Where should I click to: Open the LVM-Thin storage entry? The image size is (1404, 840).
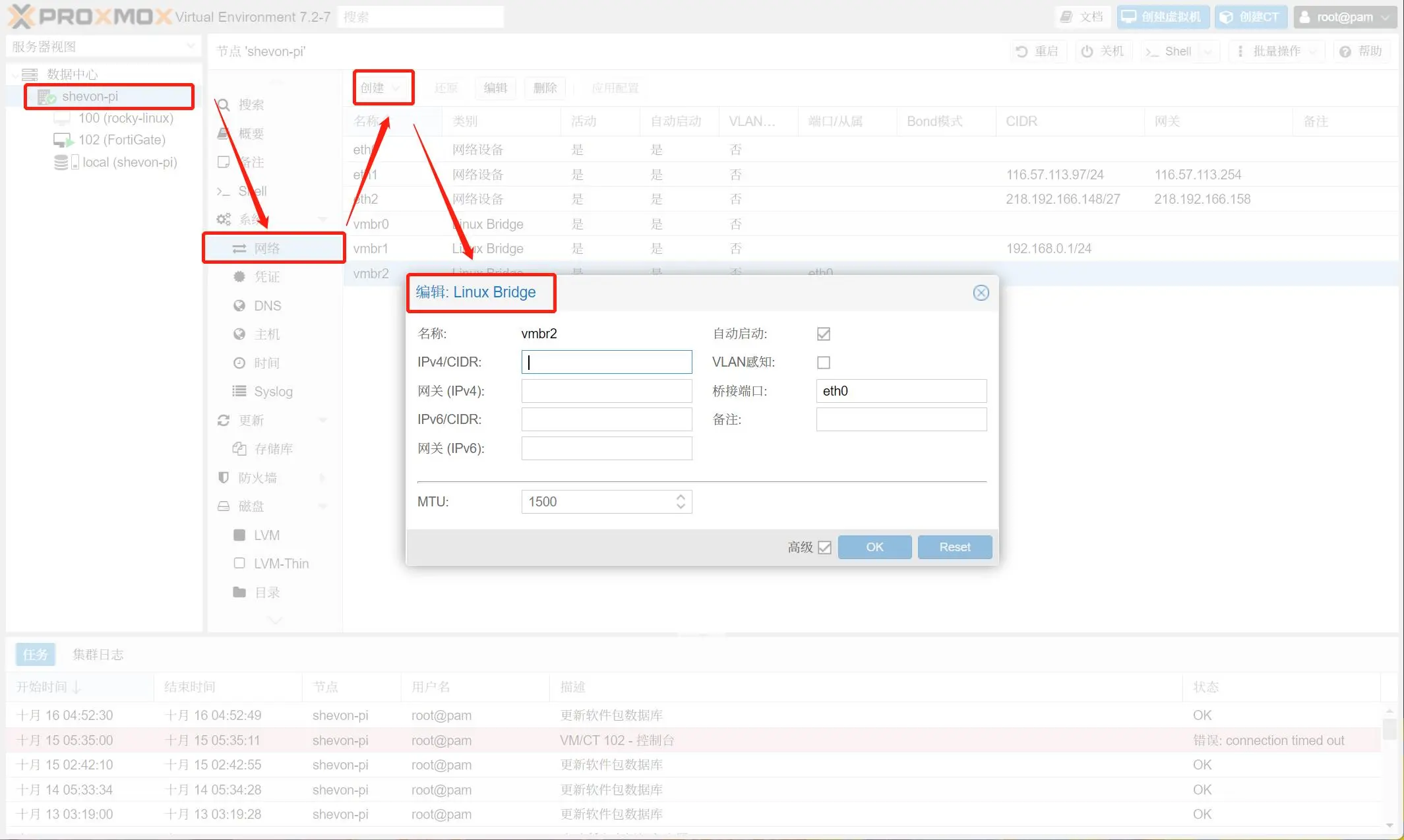(x=280, y=564)
